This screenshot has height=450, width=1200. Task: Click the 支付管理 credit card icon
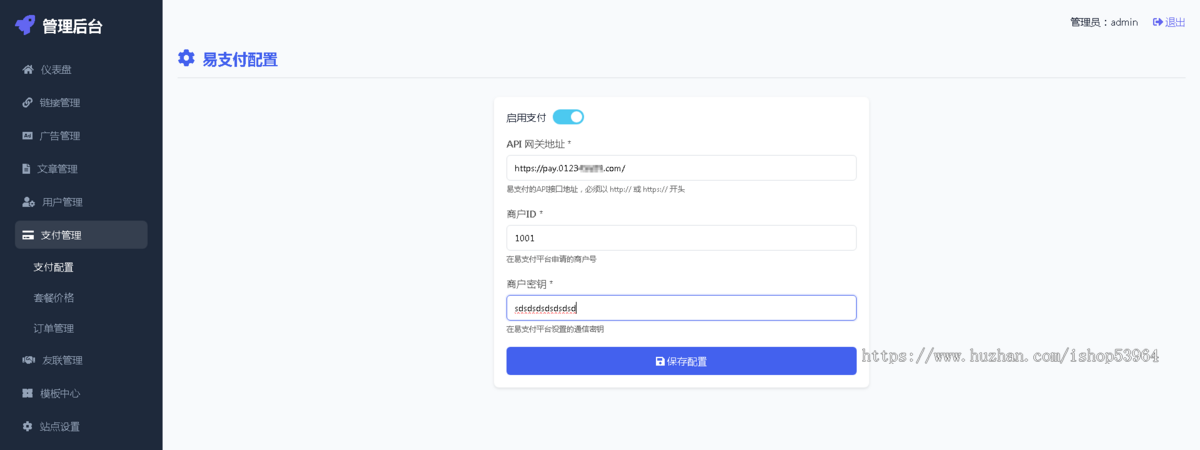28,235
